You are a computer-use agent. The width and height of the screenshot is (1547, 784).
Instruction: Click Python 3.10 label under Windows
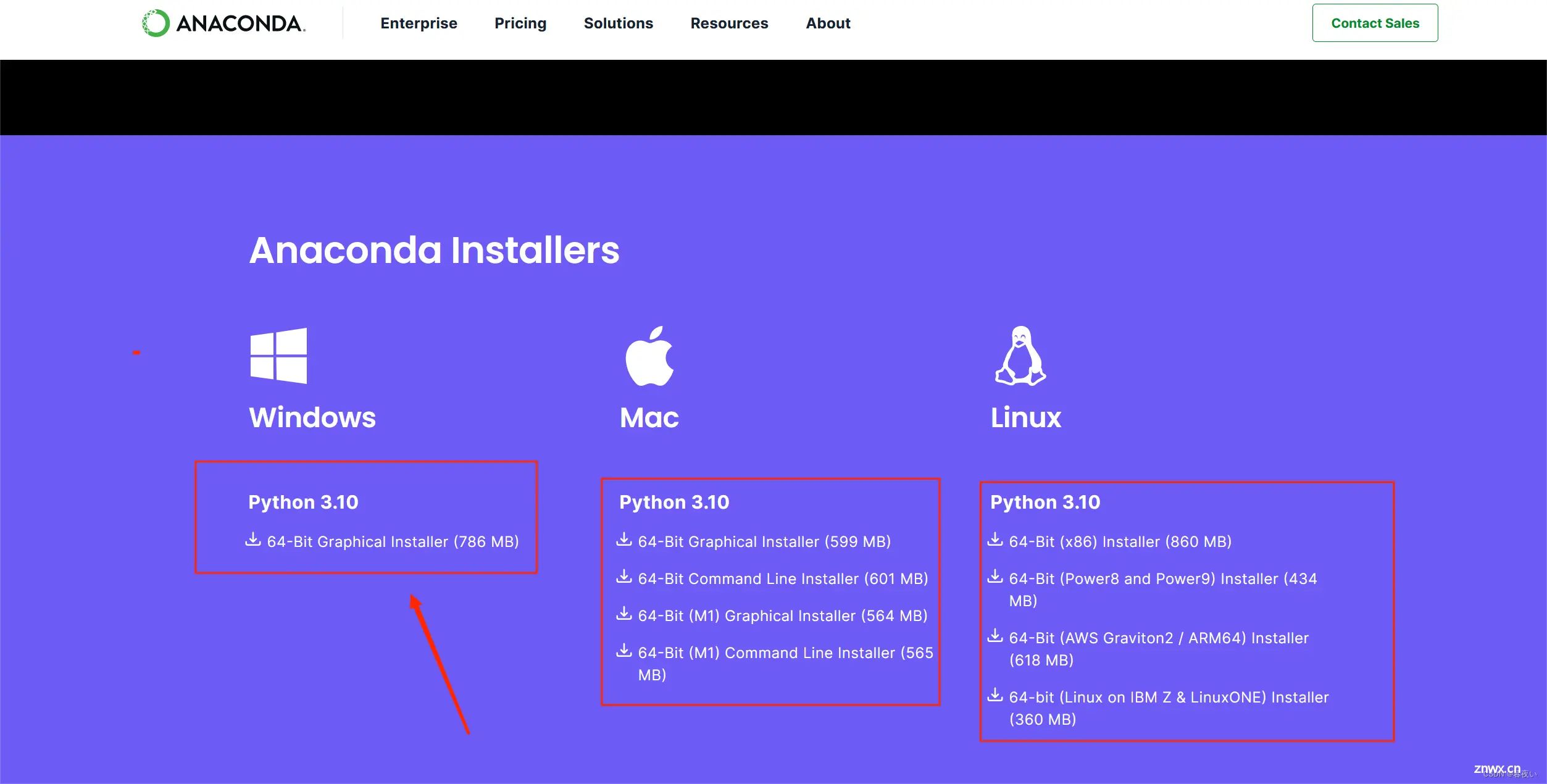303,502
